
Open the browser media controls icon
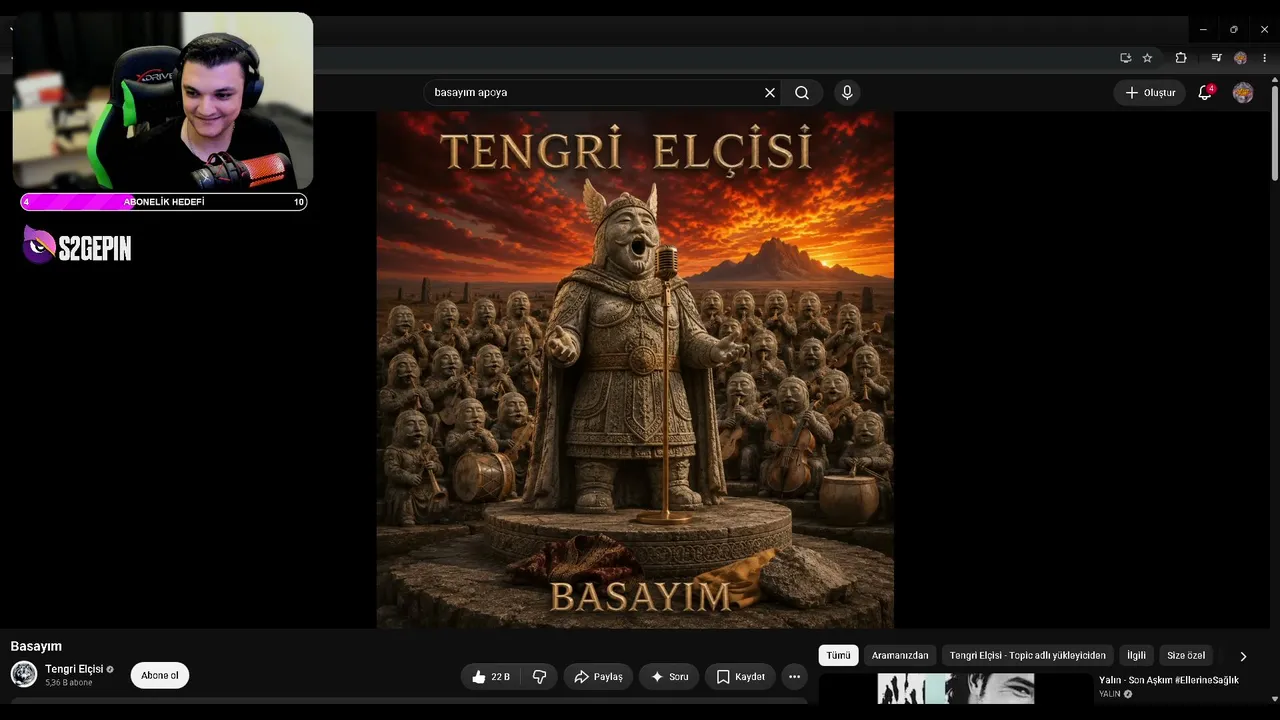coord(1216,58)
